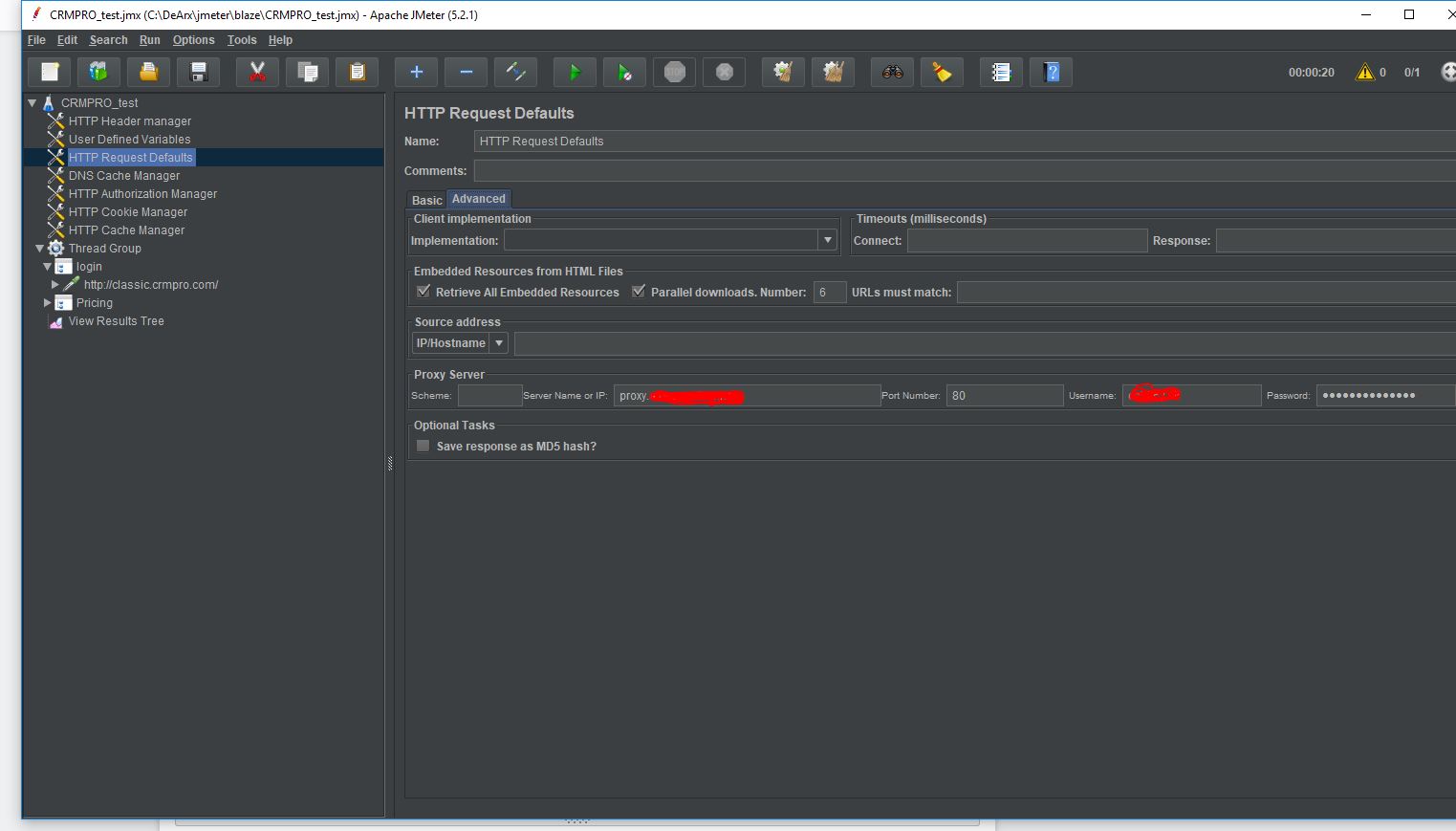Click the URLs must match field

1206,292
